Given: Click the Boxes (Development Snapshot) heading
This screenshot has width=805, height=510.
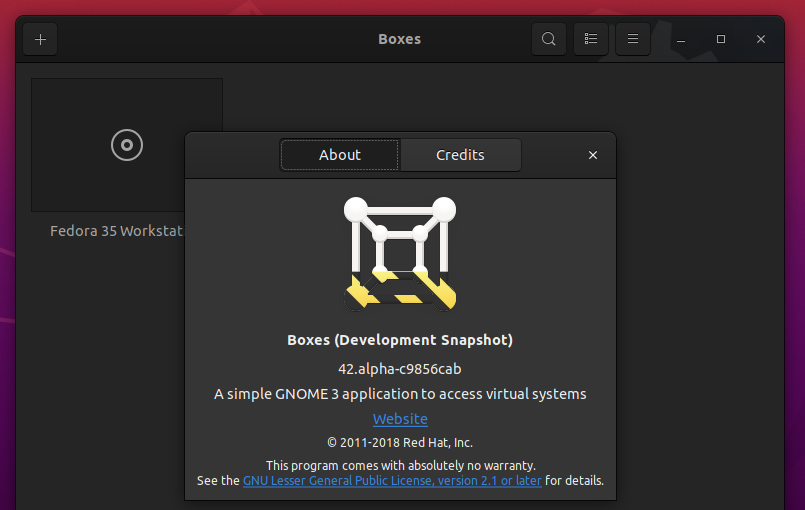Looking at the screenshot, I should pyautogui.click(x=400, y=340).
